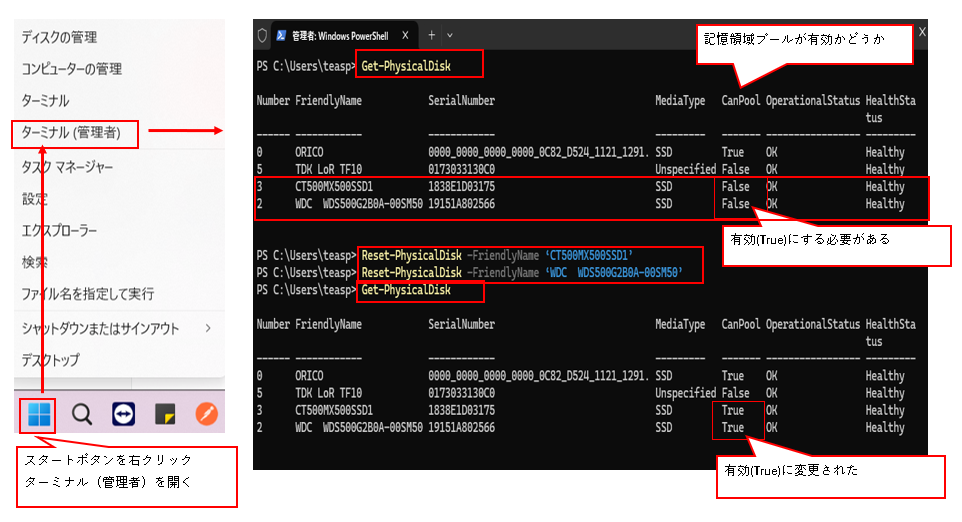Open the new tab profile dropdown arrow
This screenshot has height=522, width=962.
pyautogui.click(x=450, y=35)
